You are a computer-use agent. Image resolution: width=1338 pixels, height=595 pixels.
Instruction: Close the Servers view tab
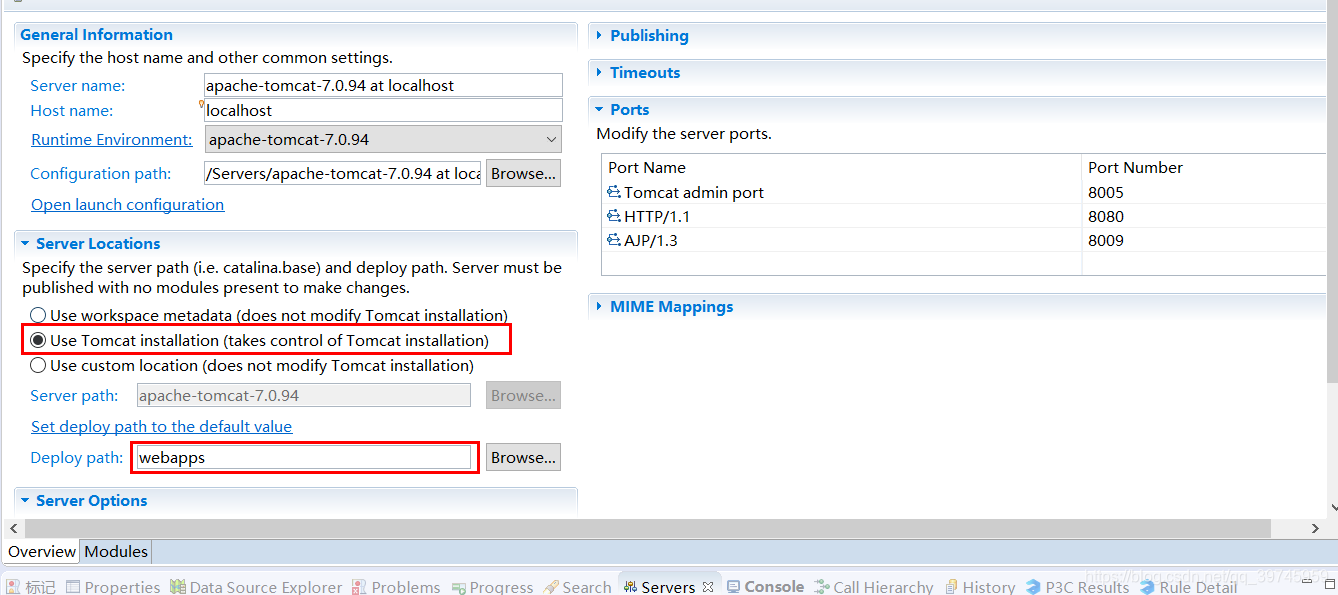click(708, 587)
